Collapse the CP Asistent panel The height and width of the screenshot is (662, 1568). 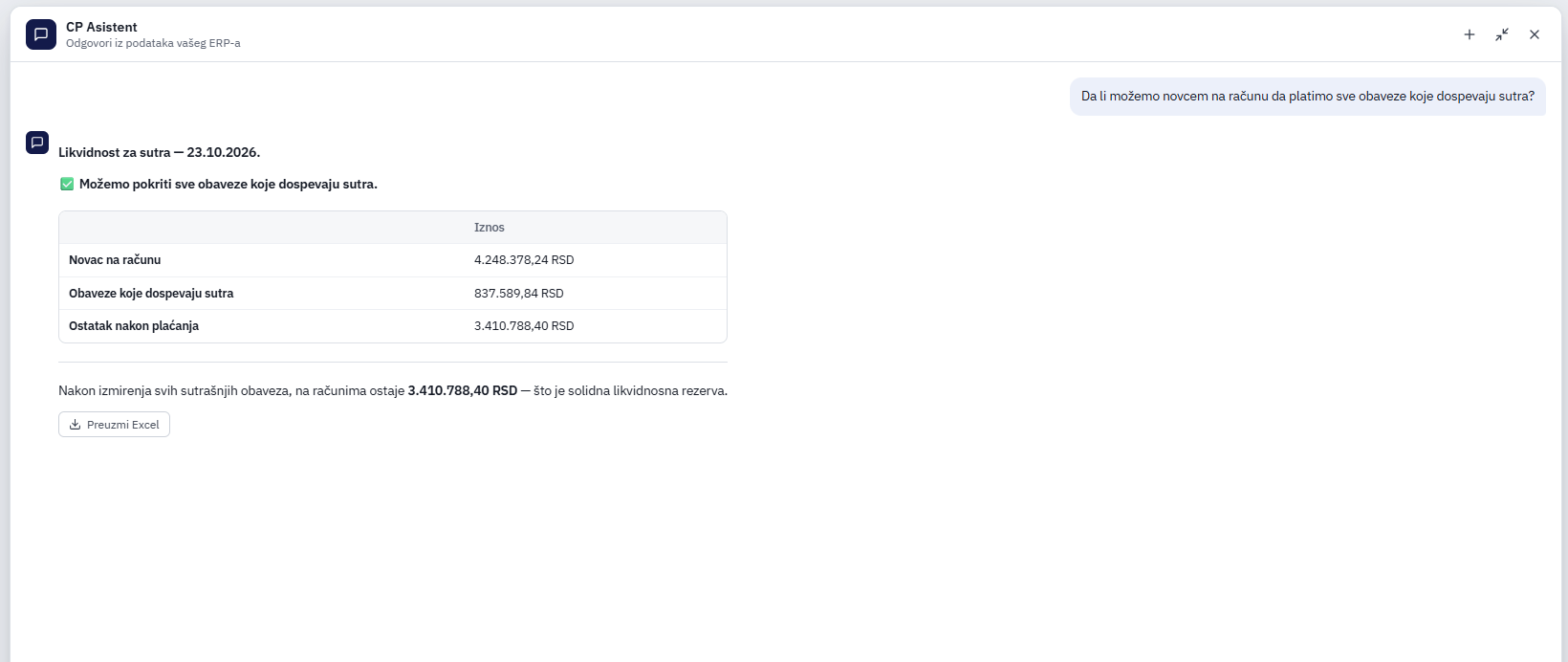pos(1502,34)
